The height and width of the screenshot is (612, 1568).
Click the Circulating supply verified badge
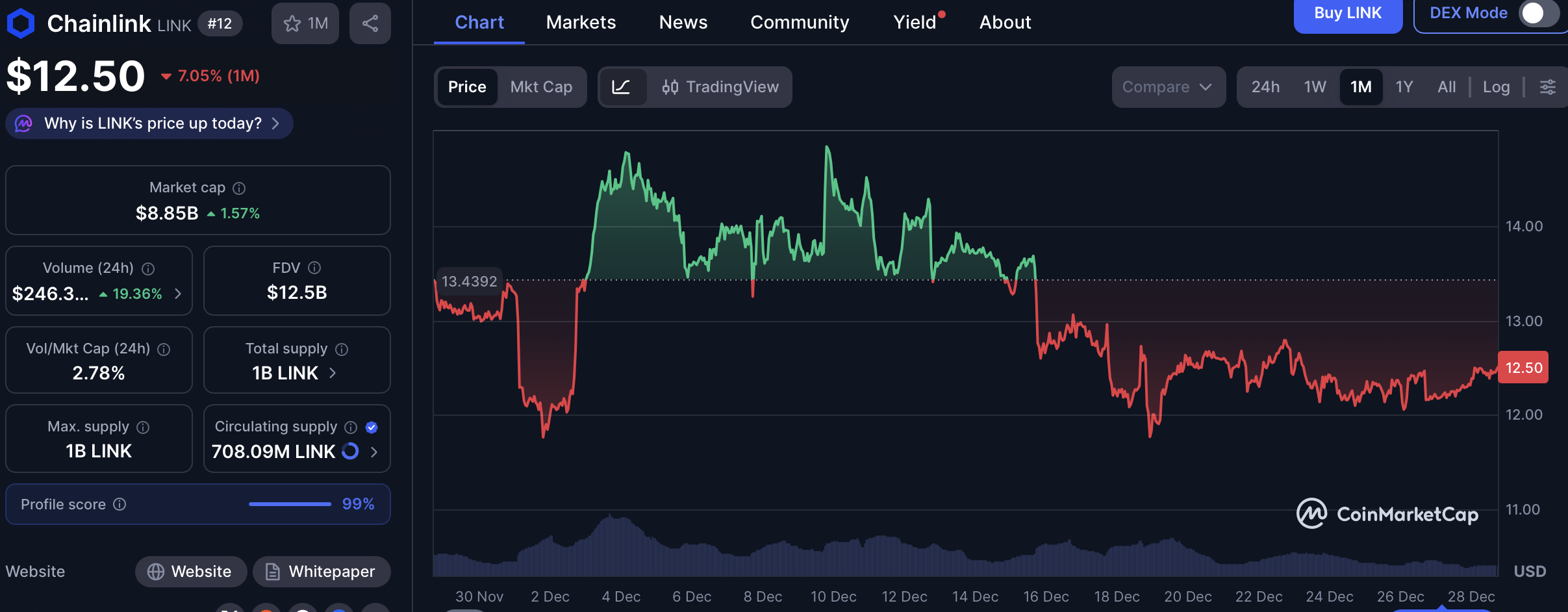(x=371, y=427)
